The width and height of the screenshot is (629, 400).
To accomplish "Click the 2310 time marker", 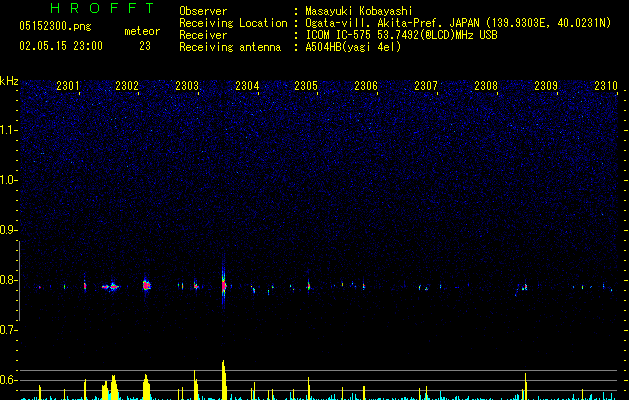I will point(606,86).
